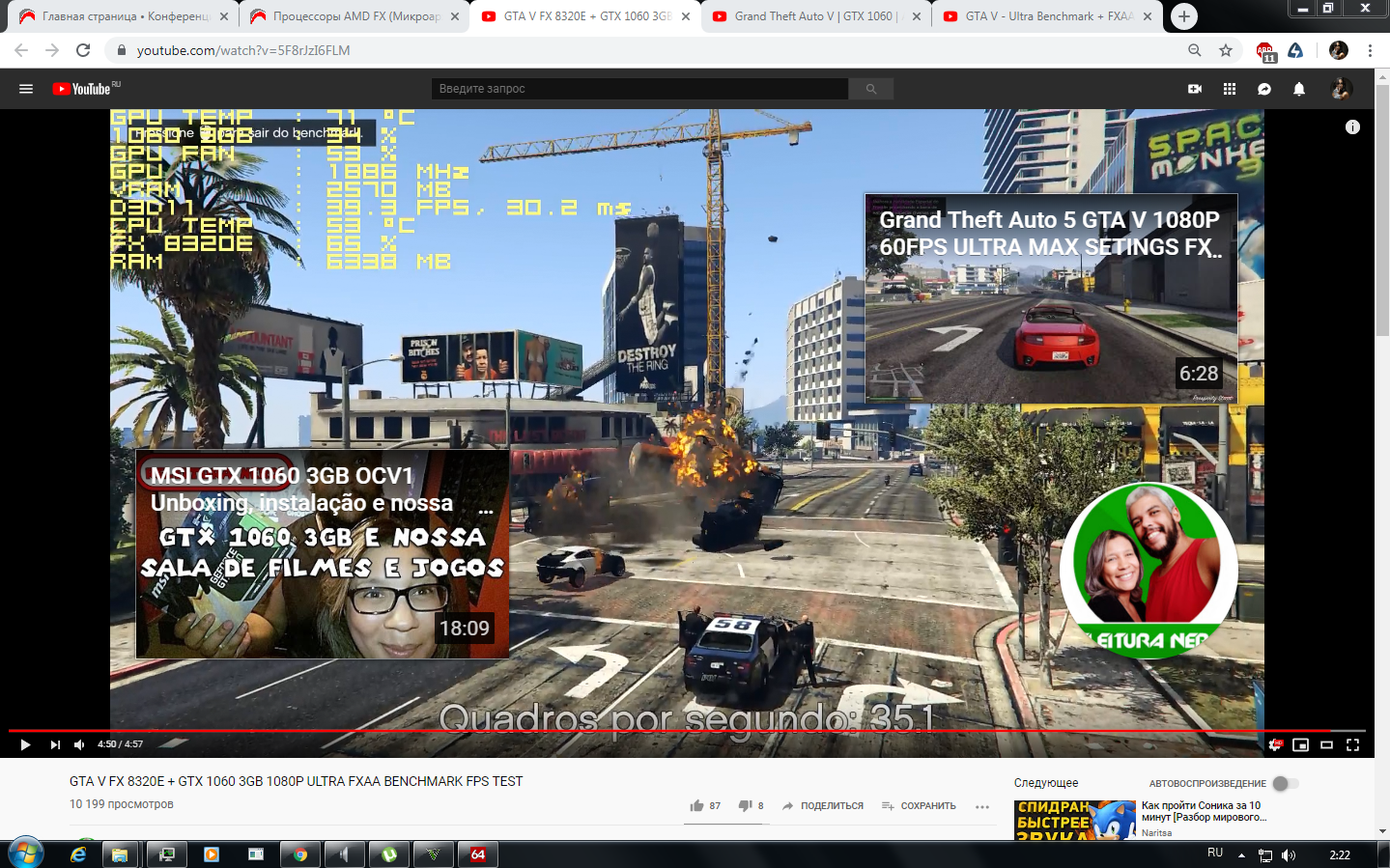Close the Процессоры AMD FX tab
The width and height of the screenshot is (1390, 868).
[x=454, y=16]
